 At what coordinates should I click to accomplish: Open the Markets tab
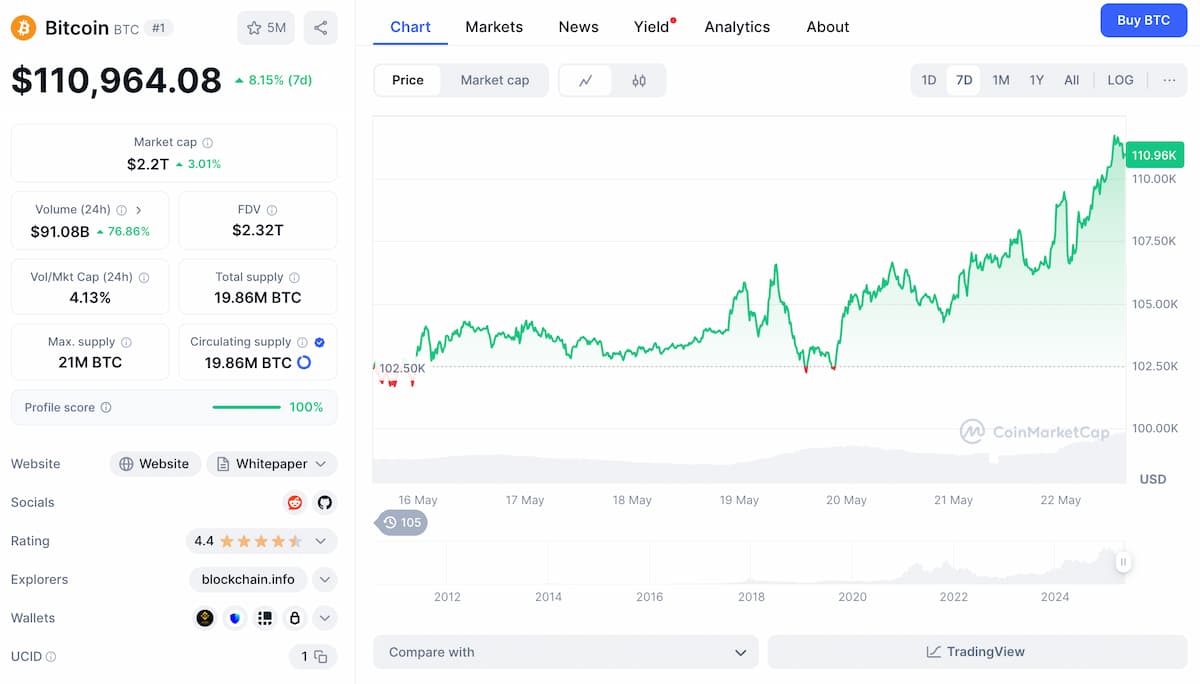pos(494,27)
